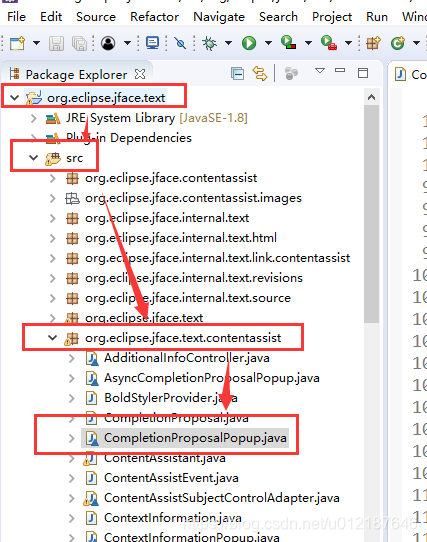The image size is (427, 542).
Task: Open the Package Explorer View Menu triangle
Action: point(320,71)
